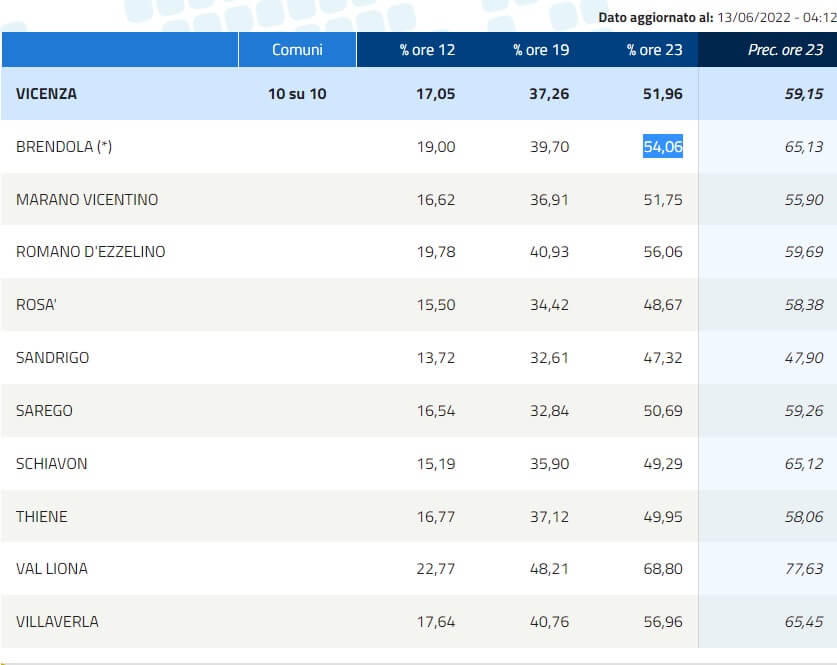
Task: Select ROMANO D'EZZELINO municipality
Action: point(91,252)
